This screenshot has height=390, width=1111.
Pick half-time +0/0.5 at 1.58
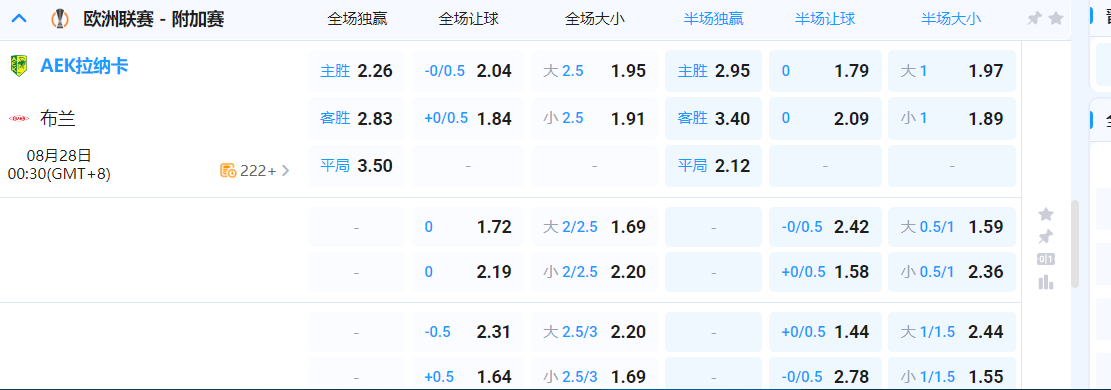pos(825,272)
